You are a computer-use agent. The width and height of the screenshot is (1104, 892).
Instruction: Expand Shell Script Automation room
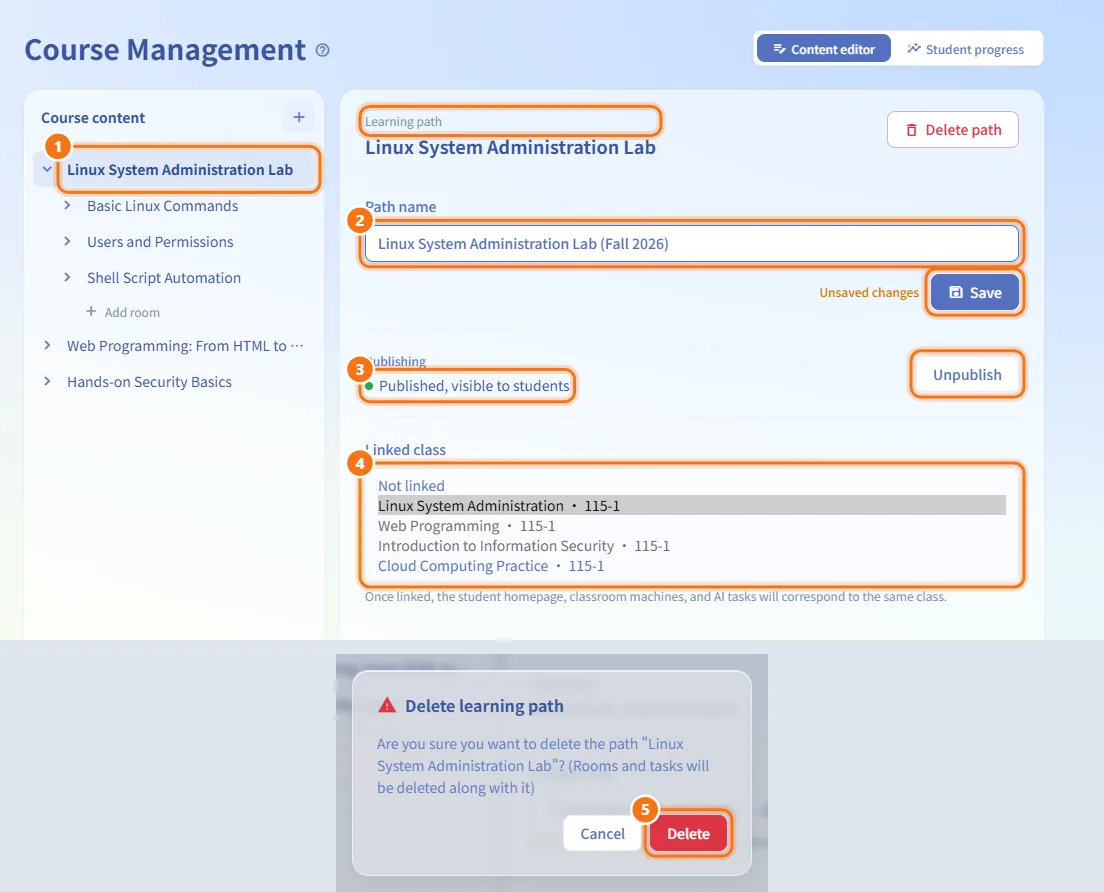pos(67,277)
